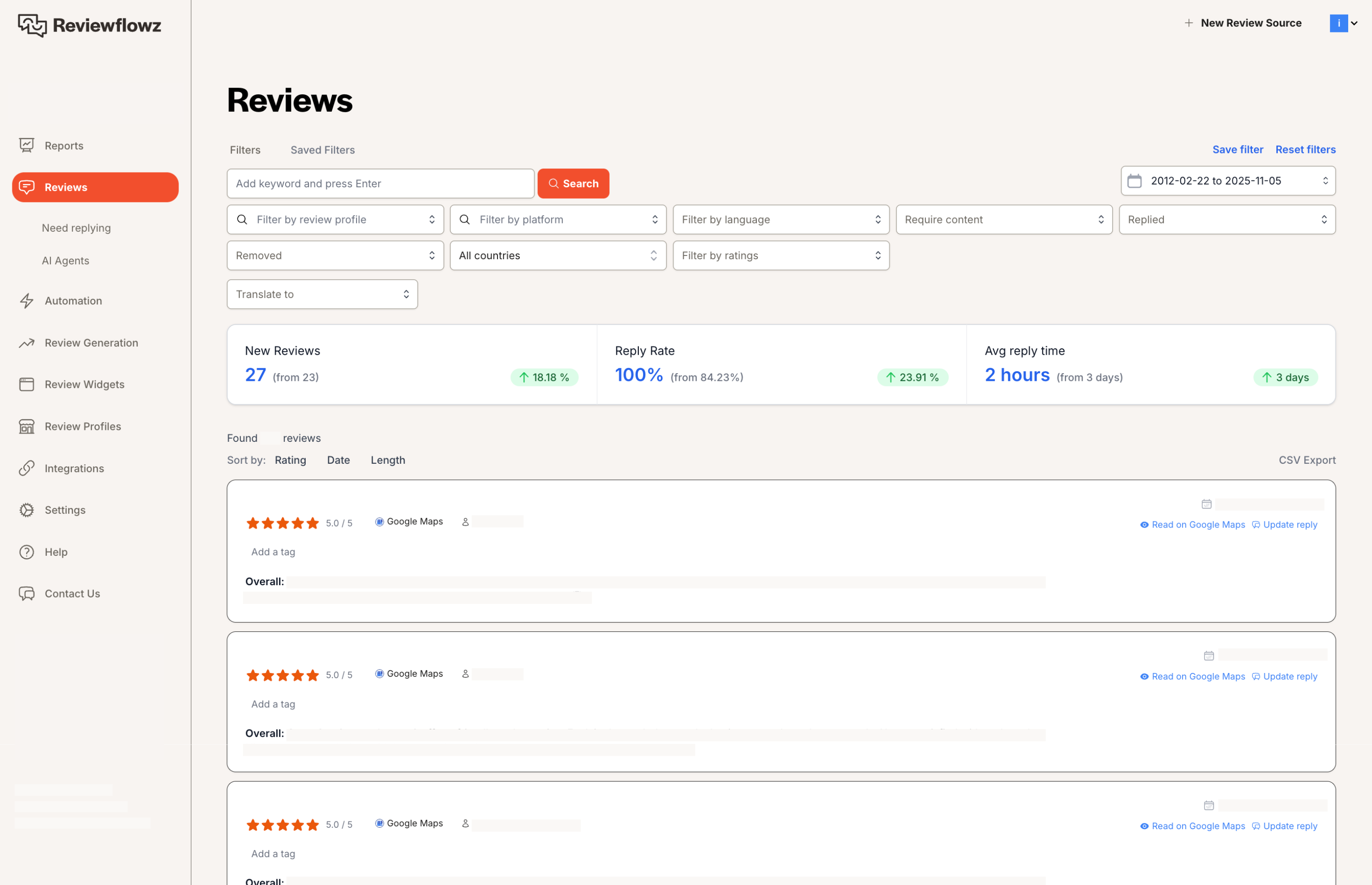Sort reviews by Length
The image size is (1372, 885).
(388, 460)
